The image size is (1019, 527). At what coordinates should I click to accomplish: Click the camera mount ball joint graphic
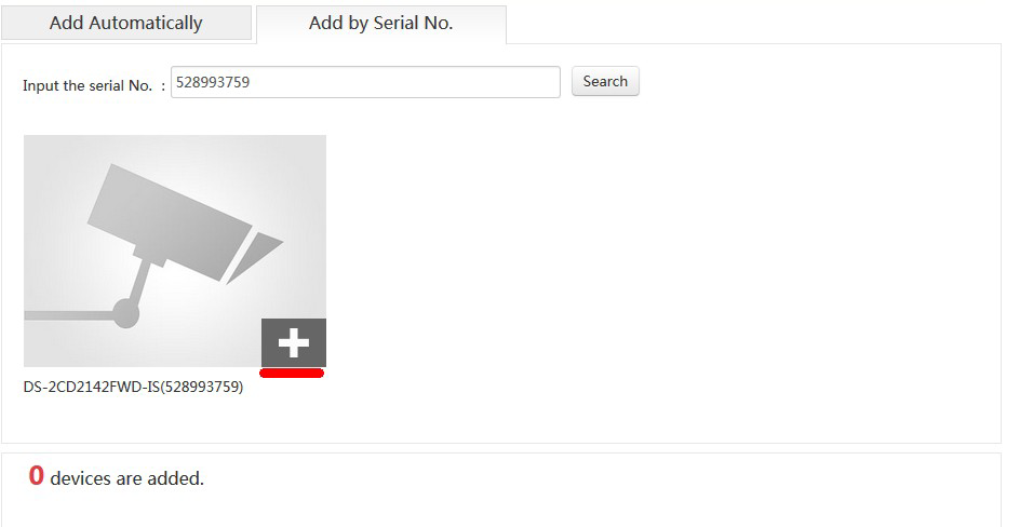[125, 313]
